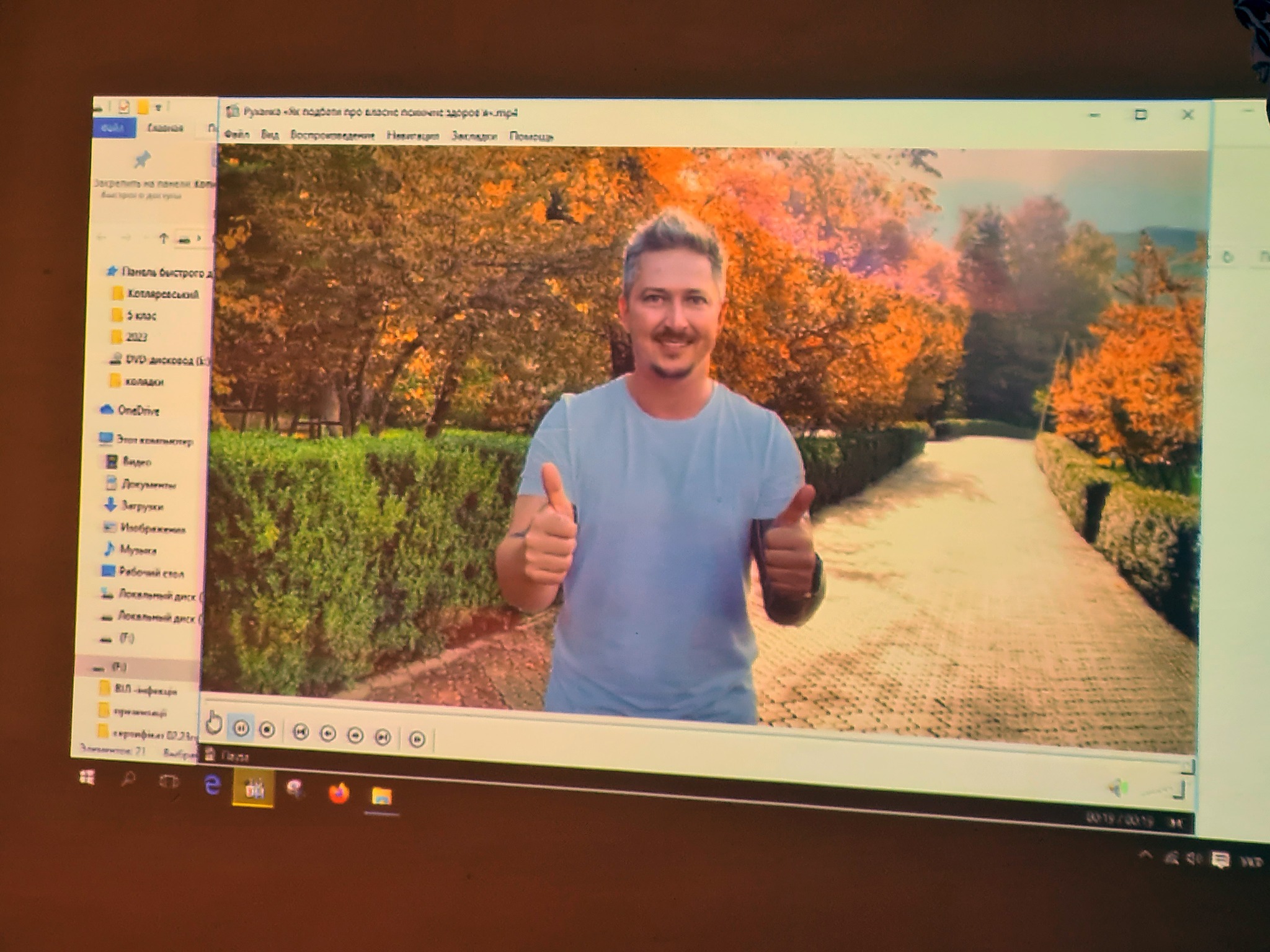The width and height of the screenshot is (1270, 952).
Task: Open the Вид menu
Action: click(x=270, y=134)
